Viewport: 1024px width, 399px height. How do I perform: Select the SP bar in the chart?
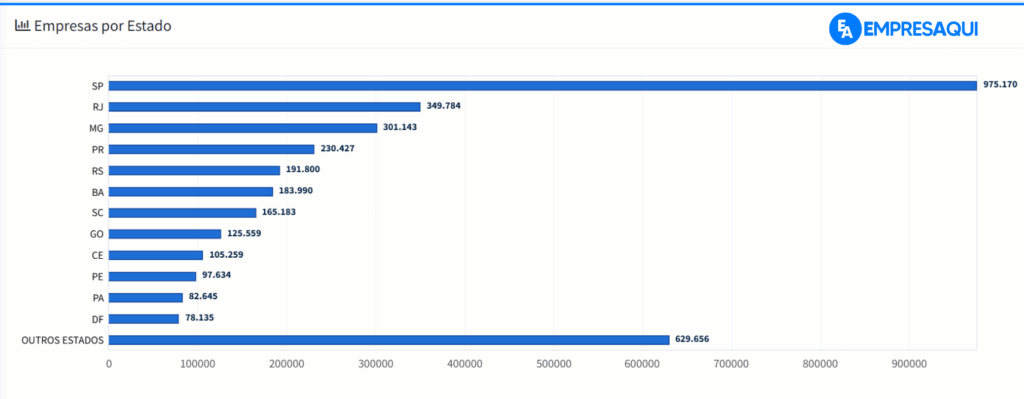(543, 86)
